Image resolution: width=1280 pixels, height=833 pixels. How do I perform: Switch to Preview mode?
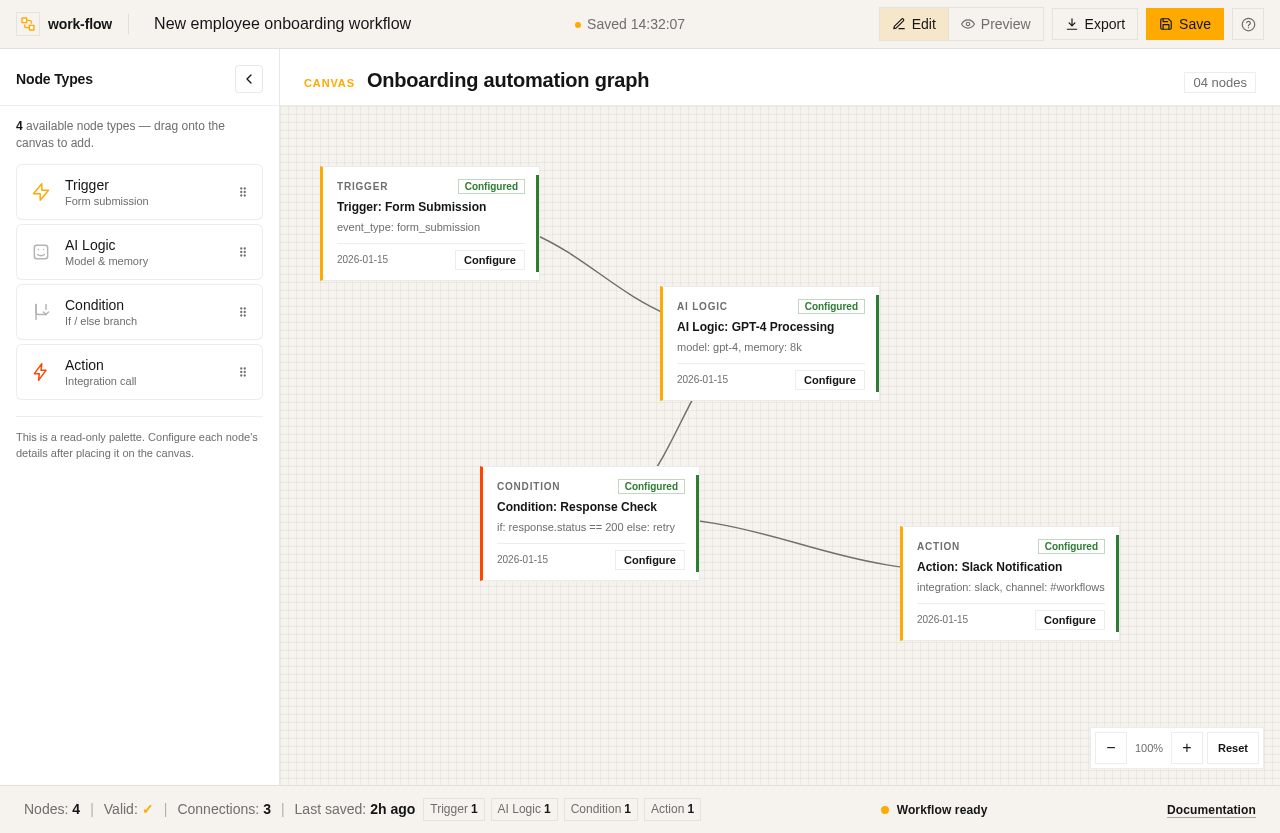996,24
